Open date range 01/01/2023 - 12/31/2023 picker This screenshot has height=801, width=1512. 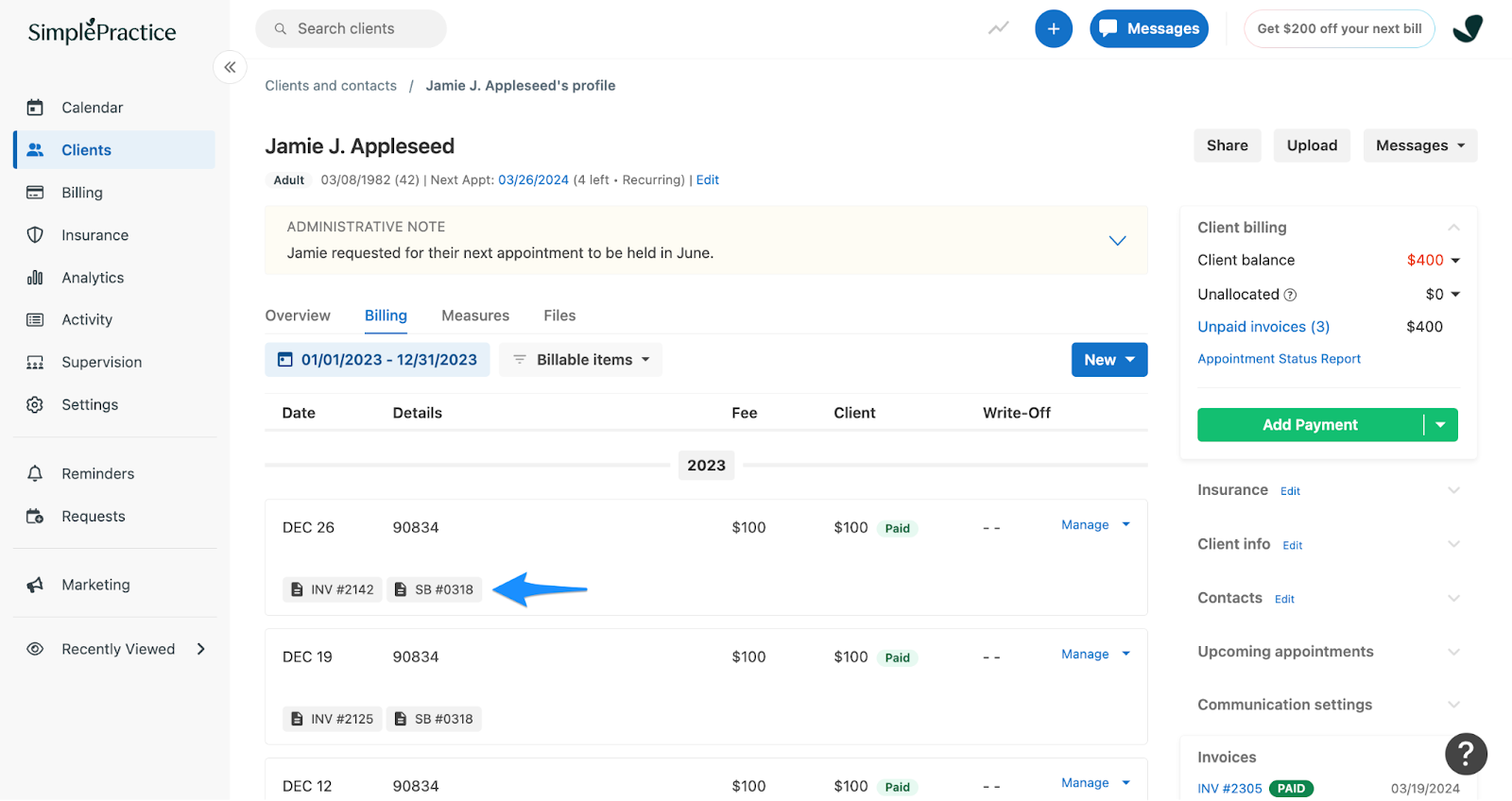click(x=377, y=360)
